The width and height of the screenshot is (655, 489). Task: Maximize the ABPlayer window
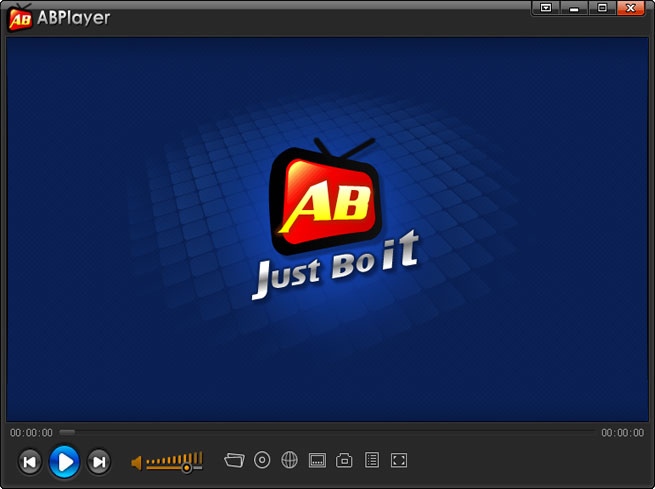coord(602,8)
